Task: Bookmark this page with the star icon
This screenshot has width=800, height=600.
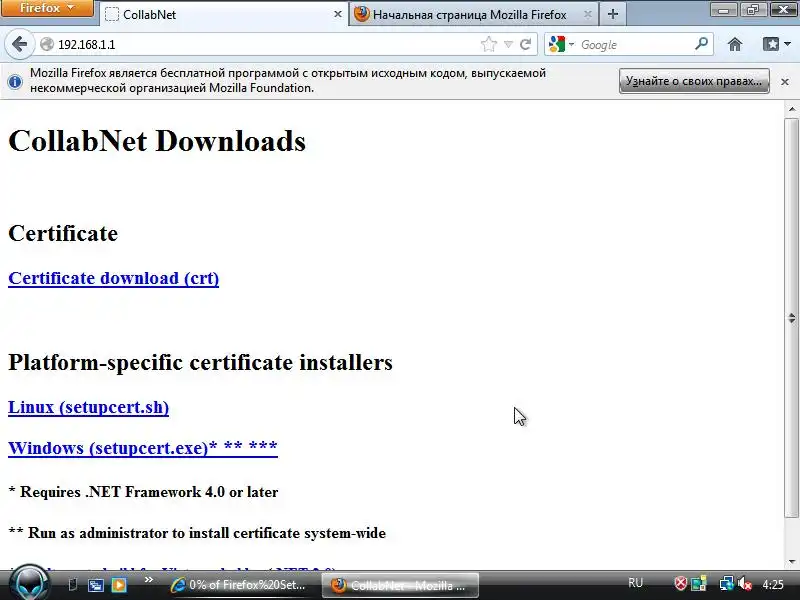Action: click(x=489, y=44)
